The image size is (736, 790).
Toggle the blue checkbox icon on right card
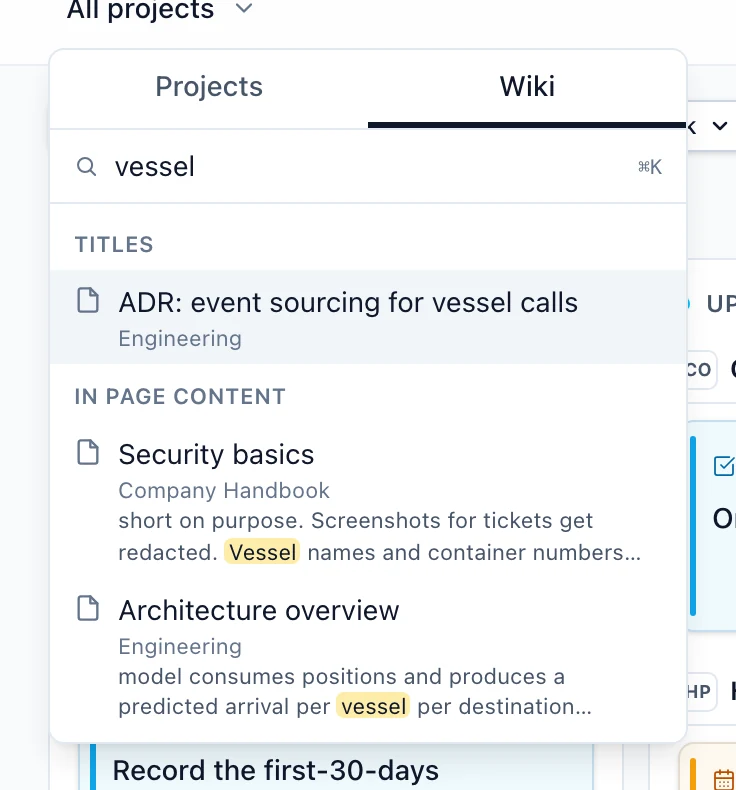[724, 466]
